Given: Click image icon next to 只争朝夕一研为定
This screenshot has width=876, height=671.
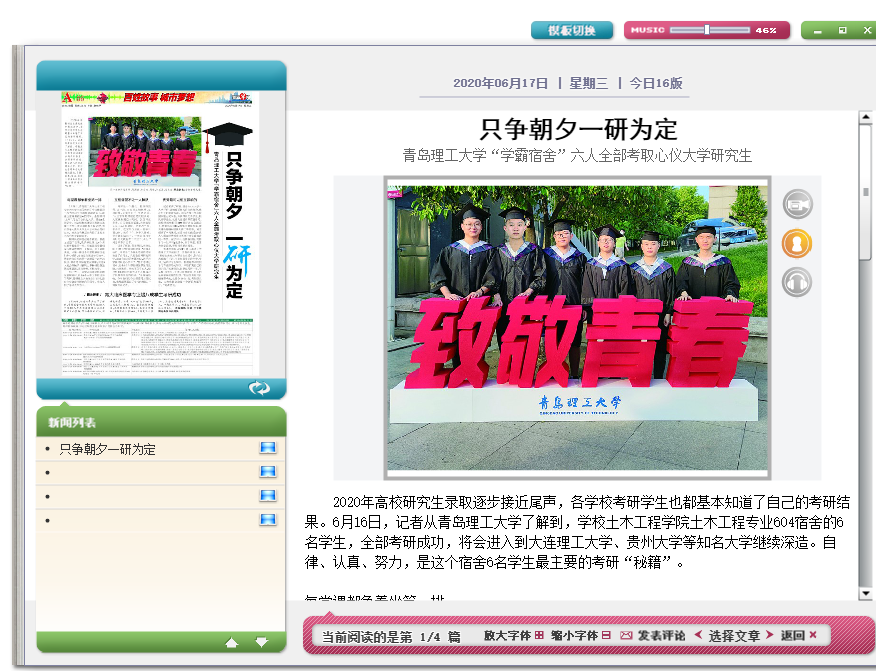Looking at the screenshot, I should (267, 448).
